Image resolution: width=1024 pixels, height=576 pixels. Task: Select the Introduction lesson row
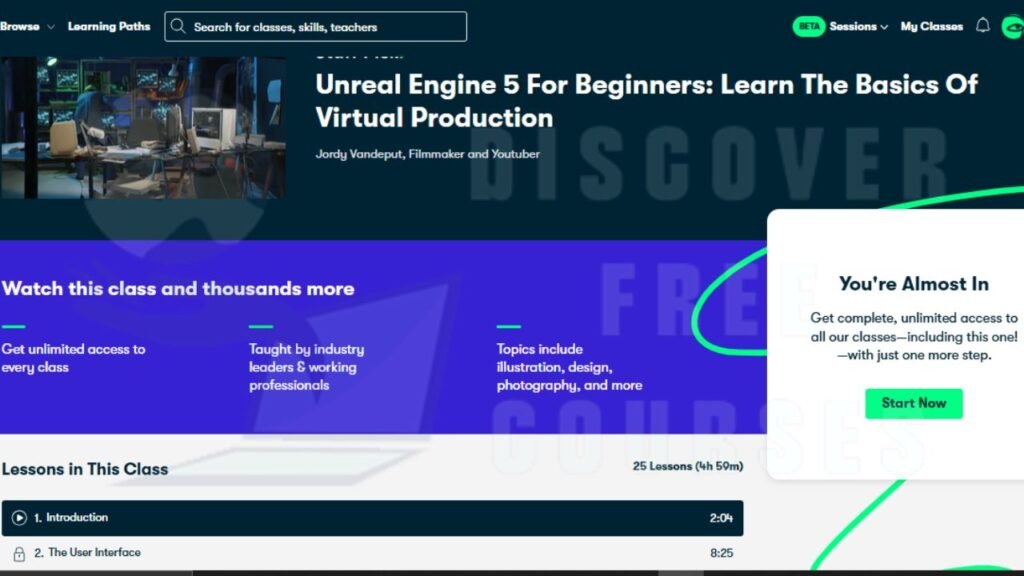(372, 518)
